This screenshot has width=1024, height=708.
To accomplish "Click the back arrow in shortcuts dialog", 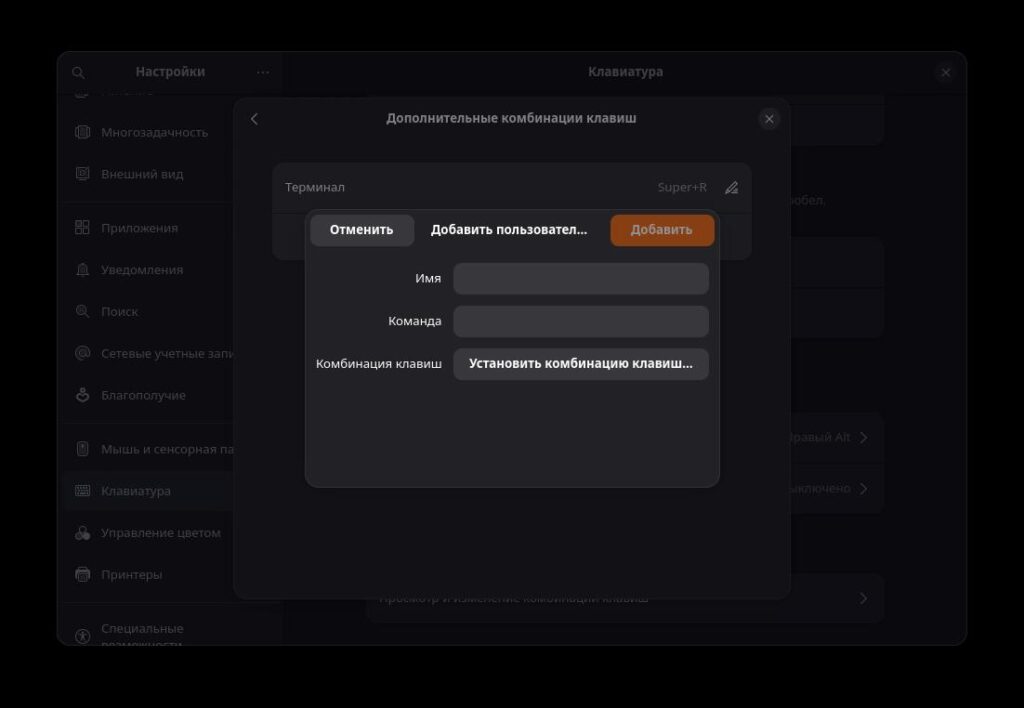I will click(x=254, y=119).
